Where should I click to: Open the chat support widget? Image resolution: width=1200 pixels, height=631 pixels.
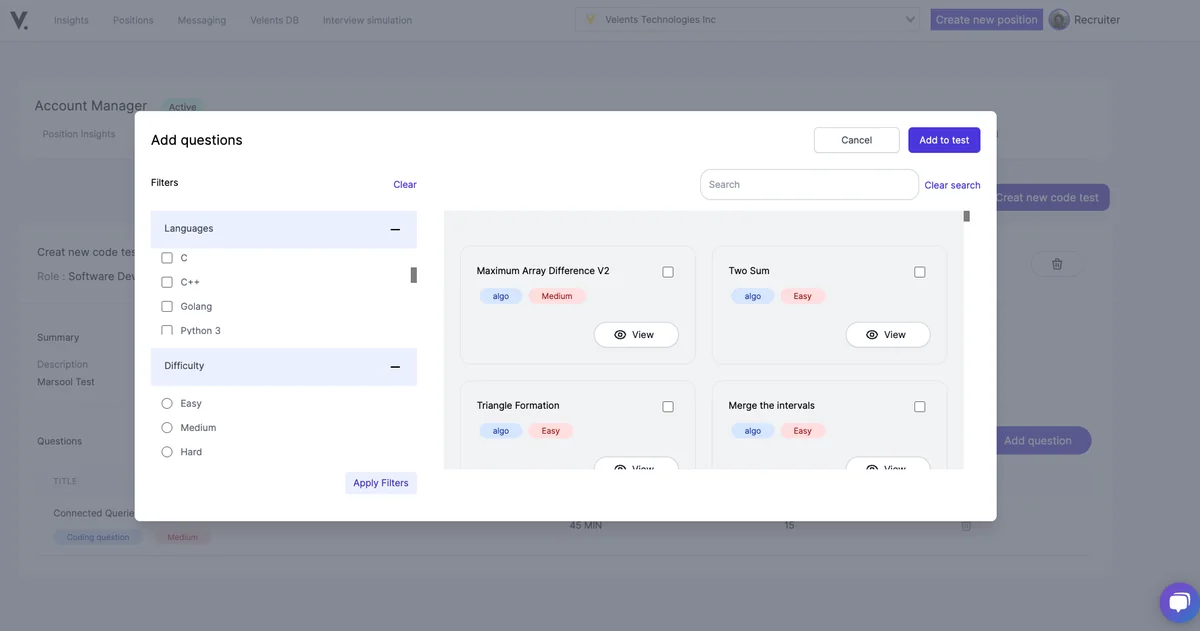tap(1180, 602)
